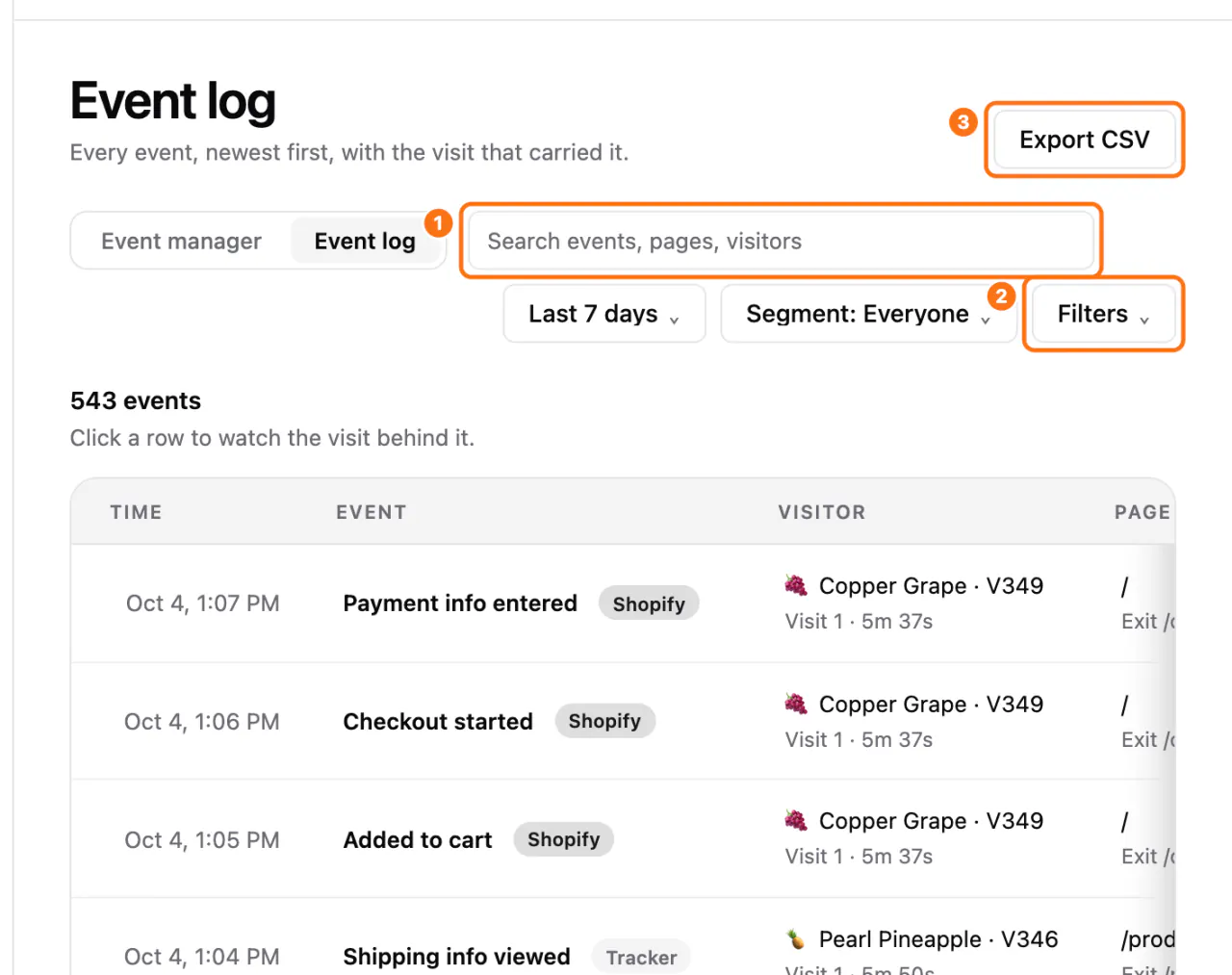This screenshot has width=1232, height=975.
Task: Click the pineapple avatar beside Pearl Pineapple
Action: click(796, 938)
